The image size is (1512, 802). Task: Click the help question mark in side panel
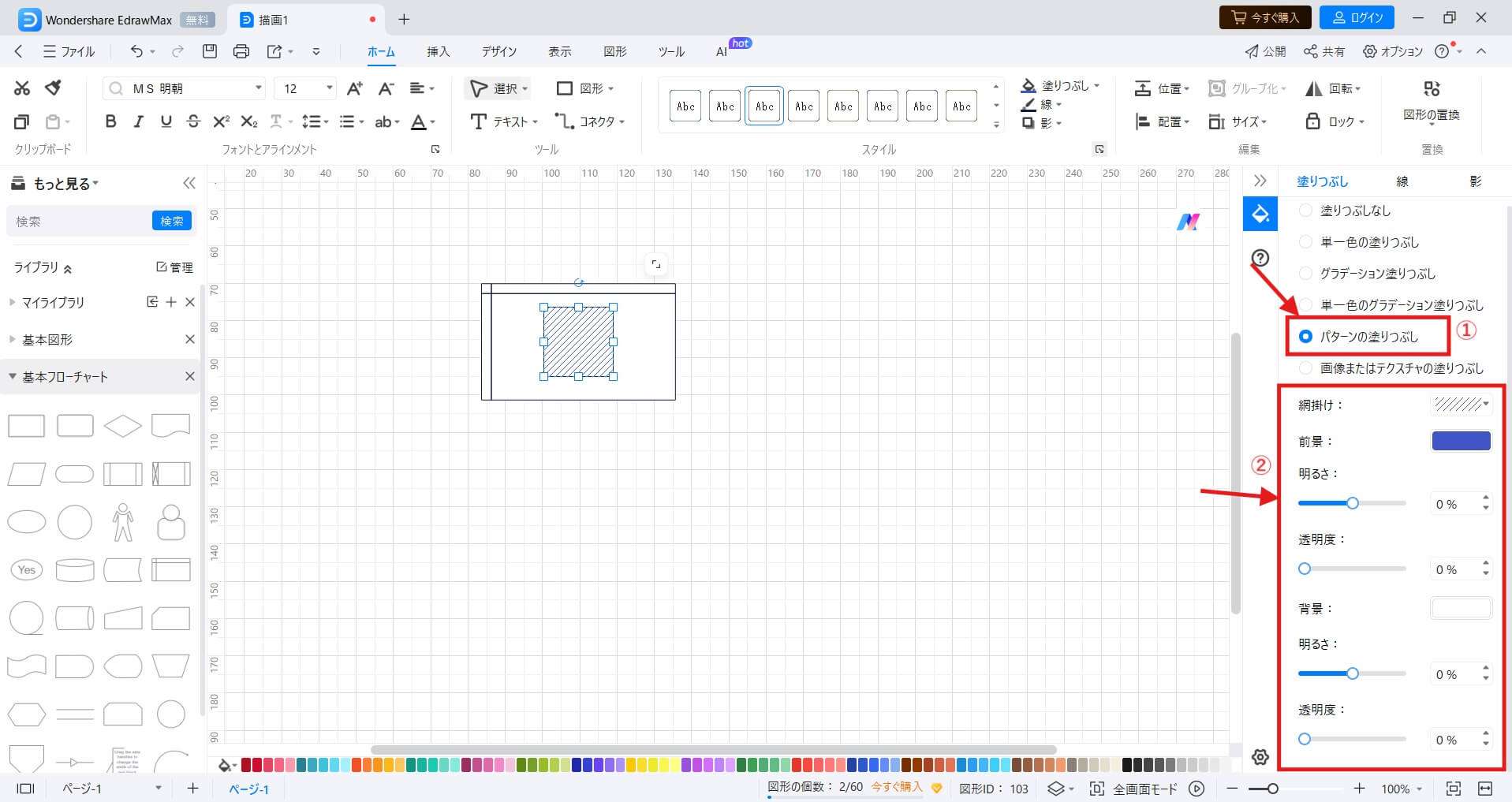tap(1260, 258)
